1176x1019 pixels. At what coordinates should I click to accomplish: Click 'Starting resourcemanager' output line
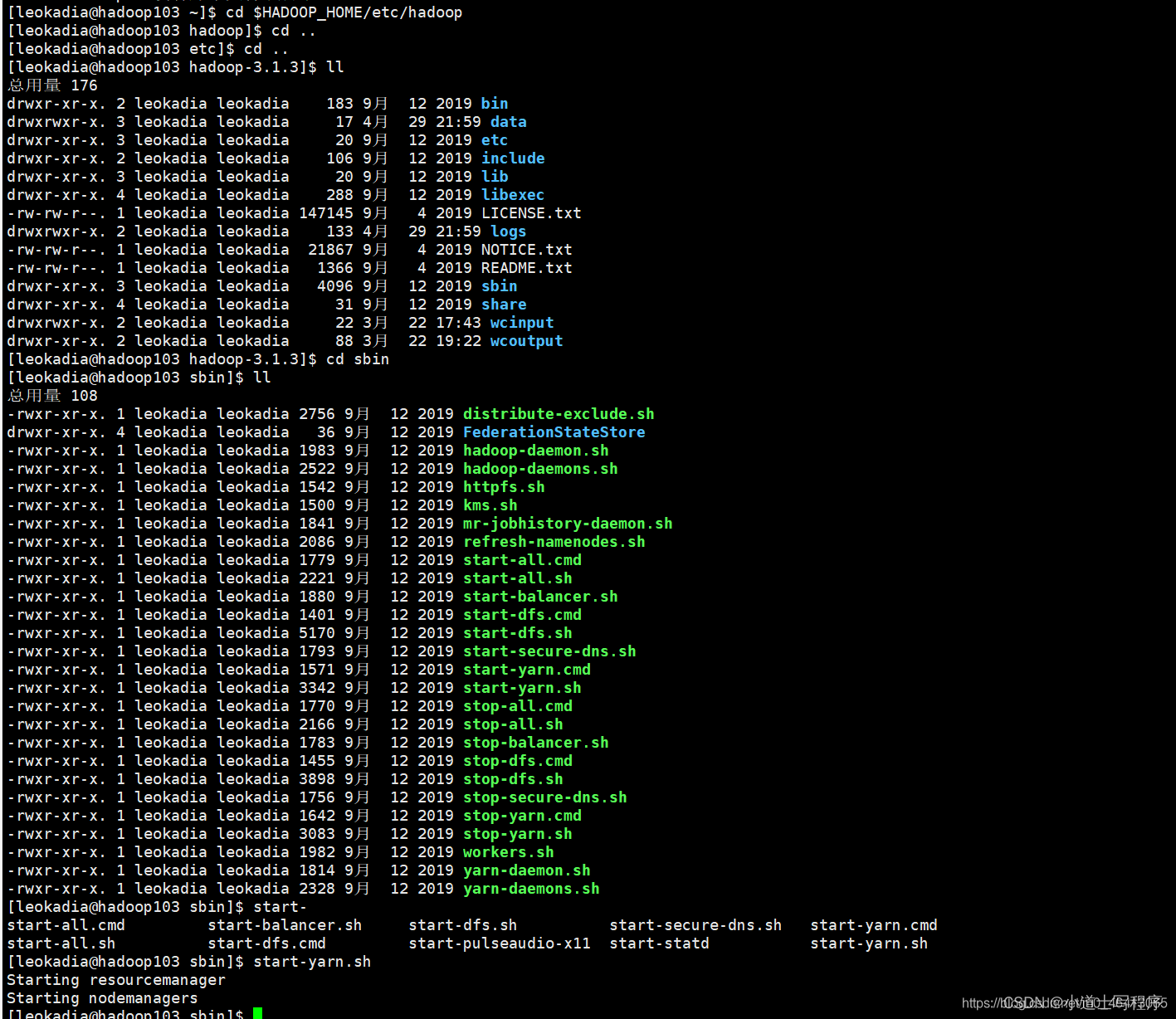click(x=116, y=980)
